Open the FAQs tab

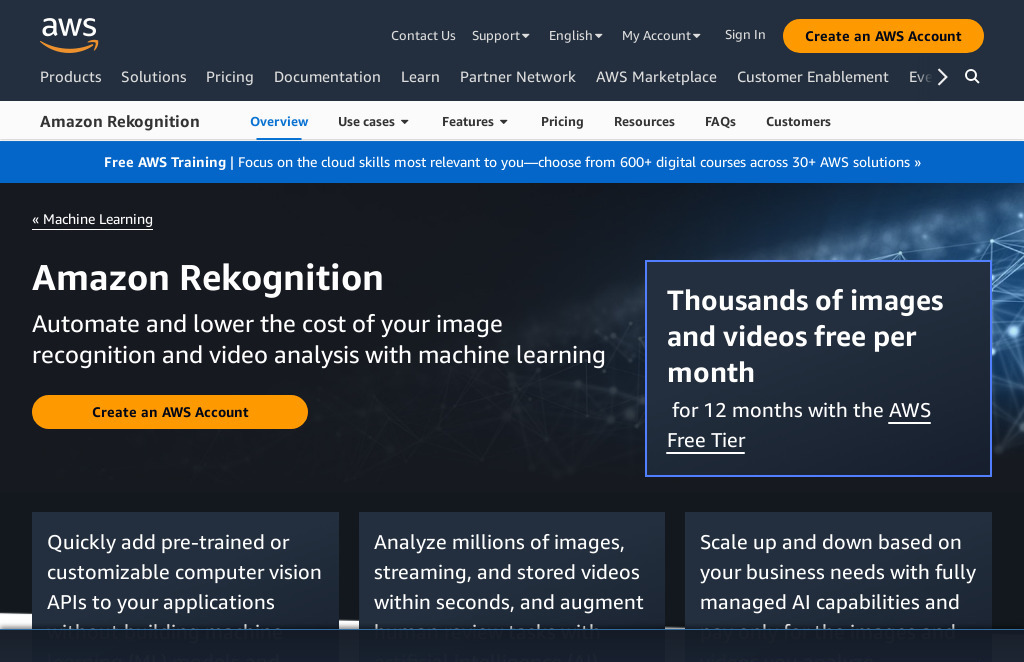(x=720, y=121)
